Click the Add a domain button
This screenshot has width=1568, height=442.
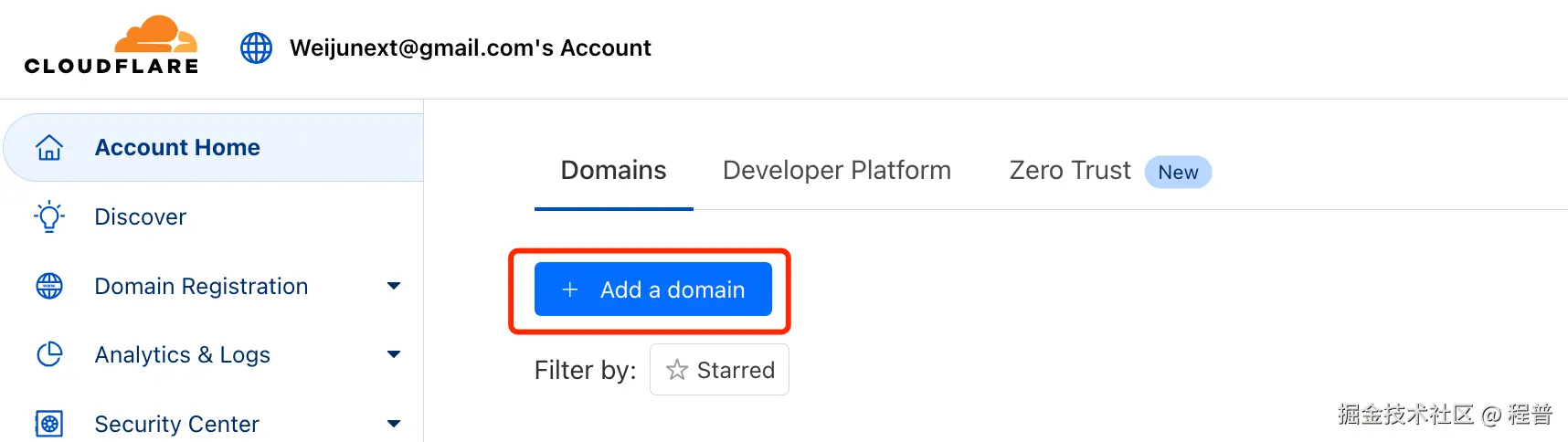pos(653,289)
